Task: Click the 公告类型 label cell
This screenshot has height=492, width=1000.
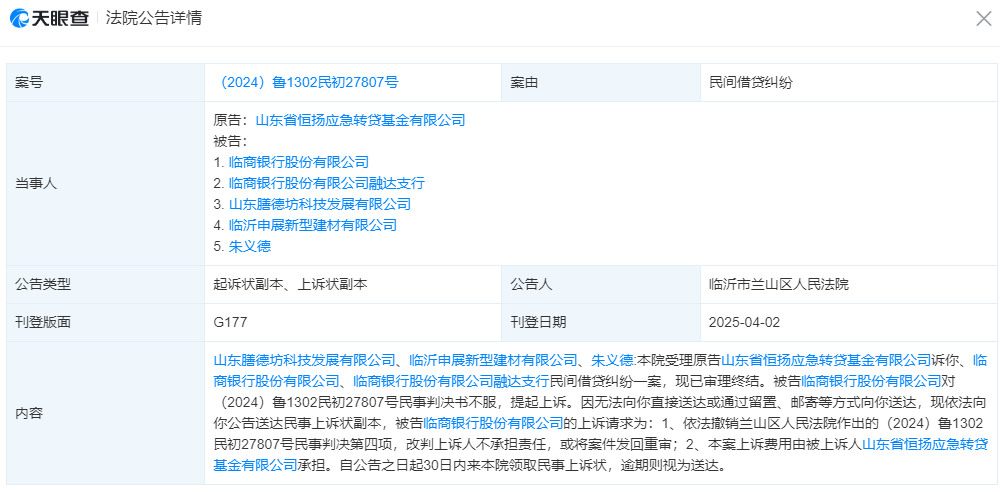Action: [106, 285]
